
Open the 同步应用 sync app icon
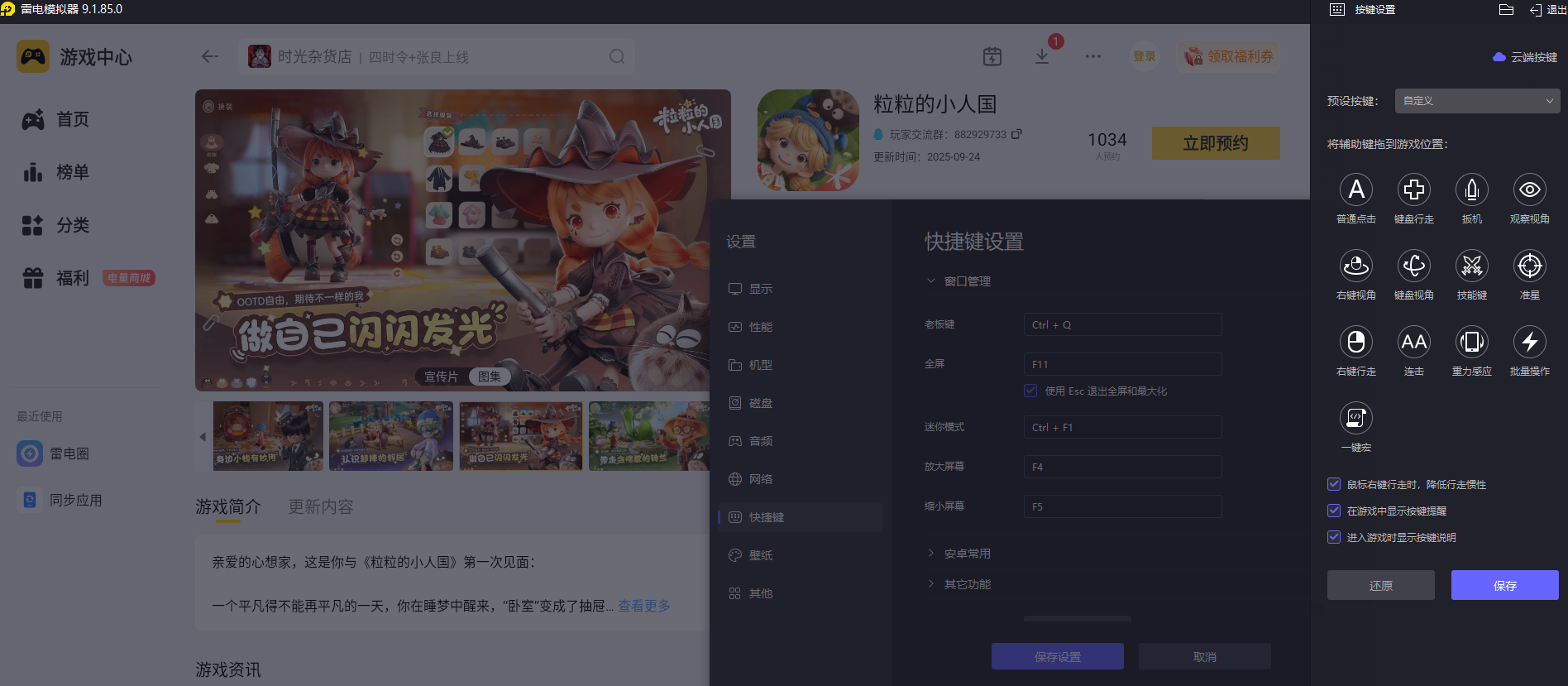[x=30, y=500]
